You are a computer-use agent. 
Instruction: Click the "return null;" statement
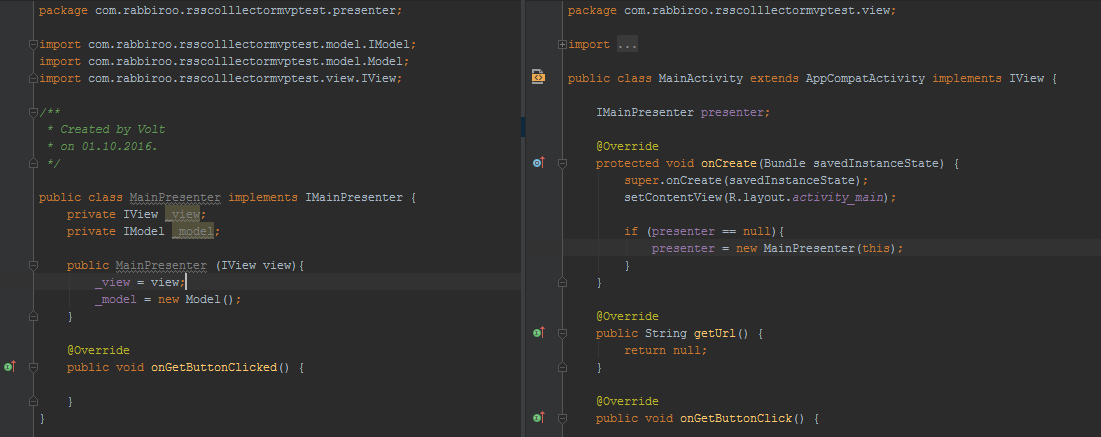tap(666, 350)
